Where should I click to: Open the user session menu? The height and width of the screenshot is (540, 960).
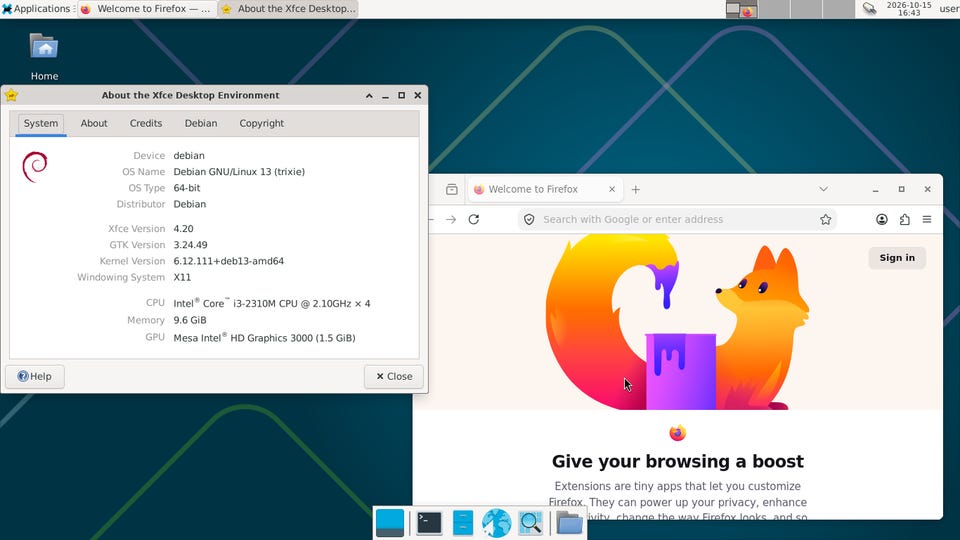pos(949,9)
